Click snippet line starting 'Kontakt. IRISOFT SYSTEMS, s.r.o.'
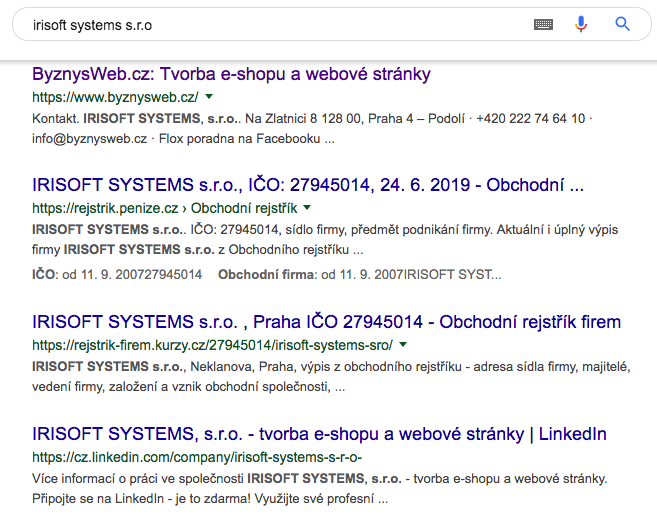This screenshot has width=657, height=518. click(x=312, y=119)
